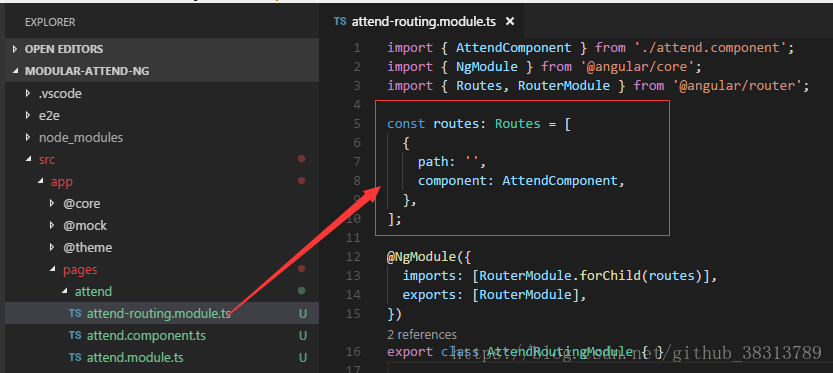Expand the @mock folder arrow

tap(52, 226)
